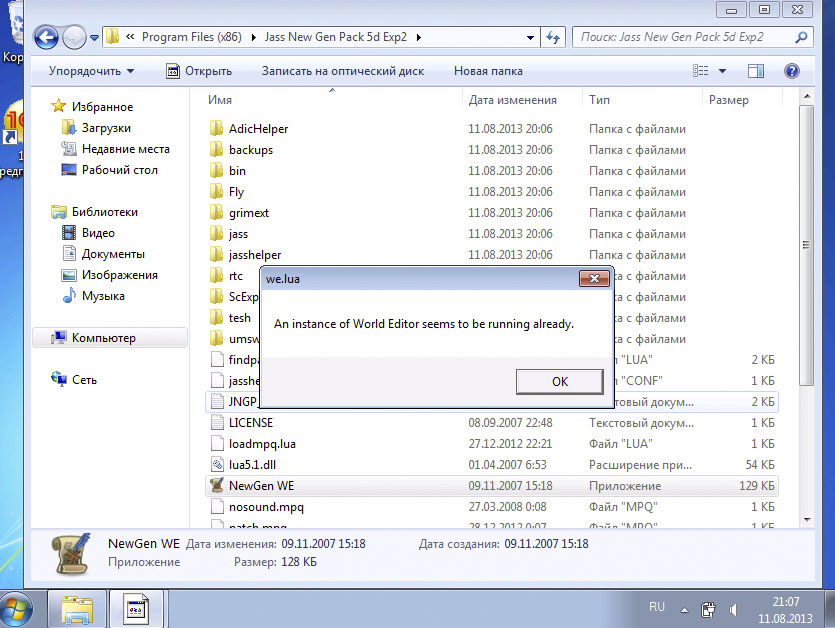The image size is (835, 628).
Task: Toggle the preview pane
Action: click(756, 71)
